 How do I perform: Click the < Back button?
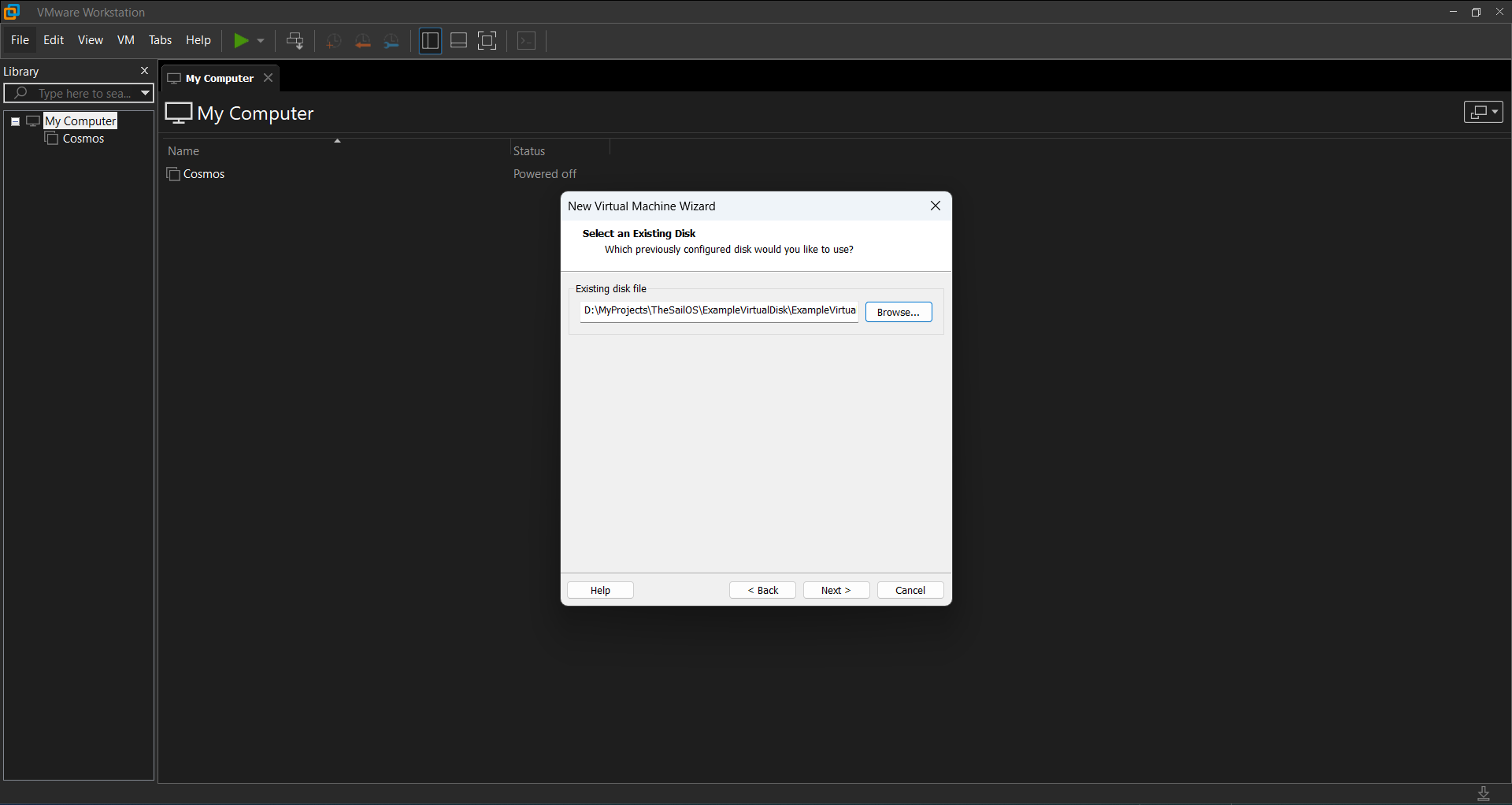(x=762, y=590)
